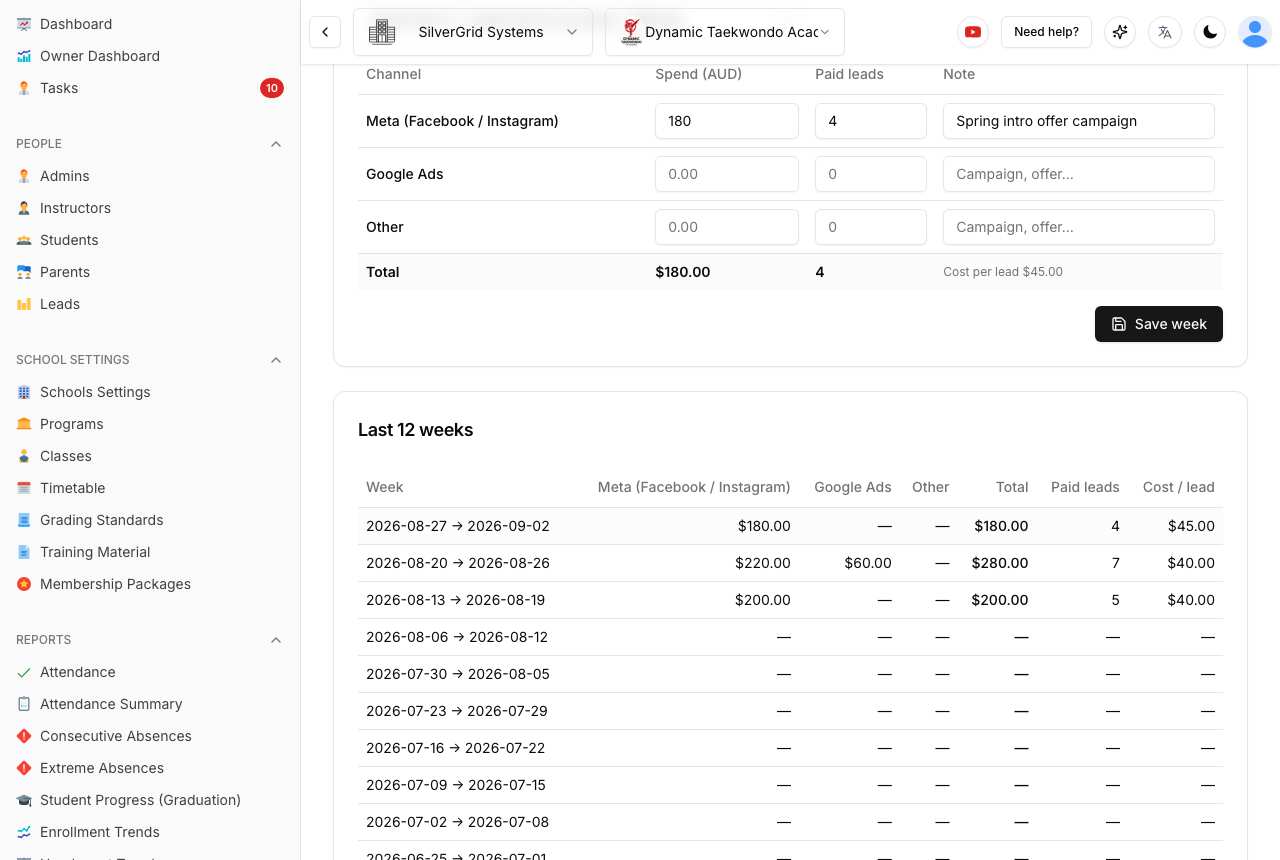The width and height of the screenshot is (1280, 860).
Task: Click the Timetable calendar icon
Action: 24,488
